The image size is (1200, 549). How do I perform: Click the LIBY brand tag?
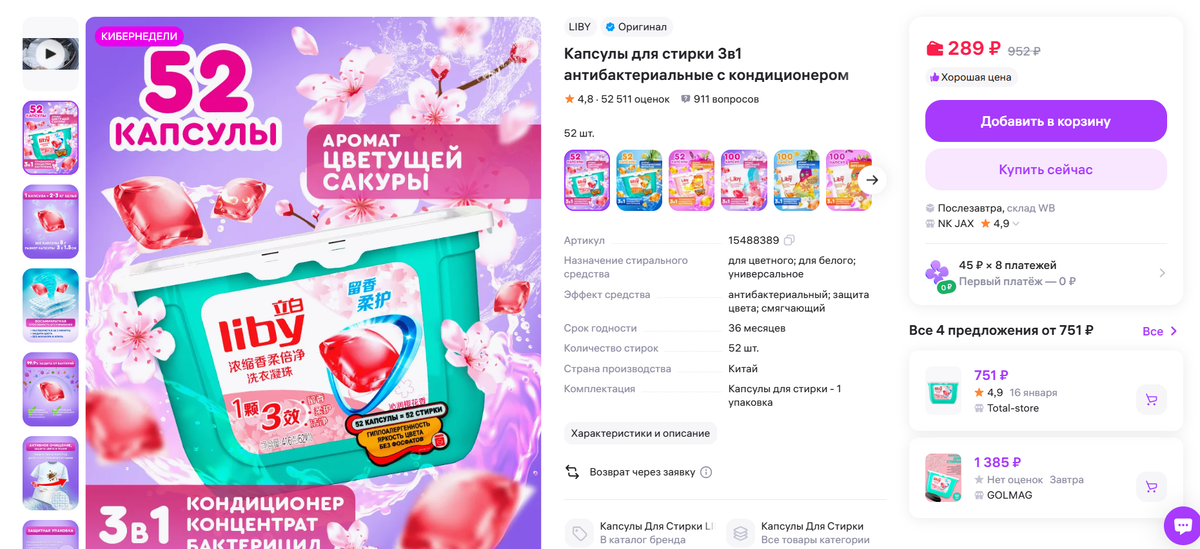click(x=580, y=27)
